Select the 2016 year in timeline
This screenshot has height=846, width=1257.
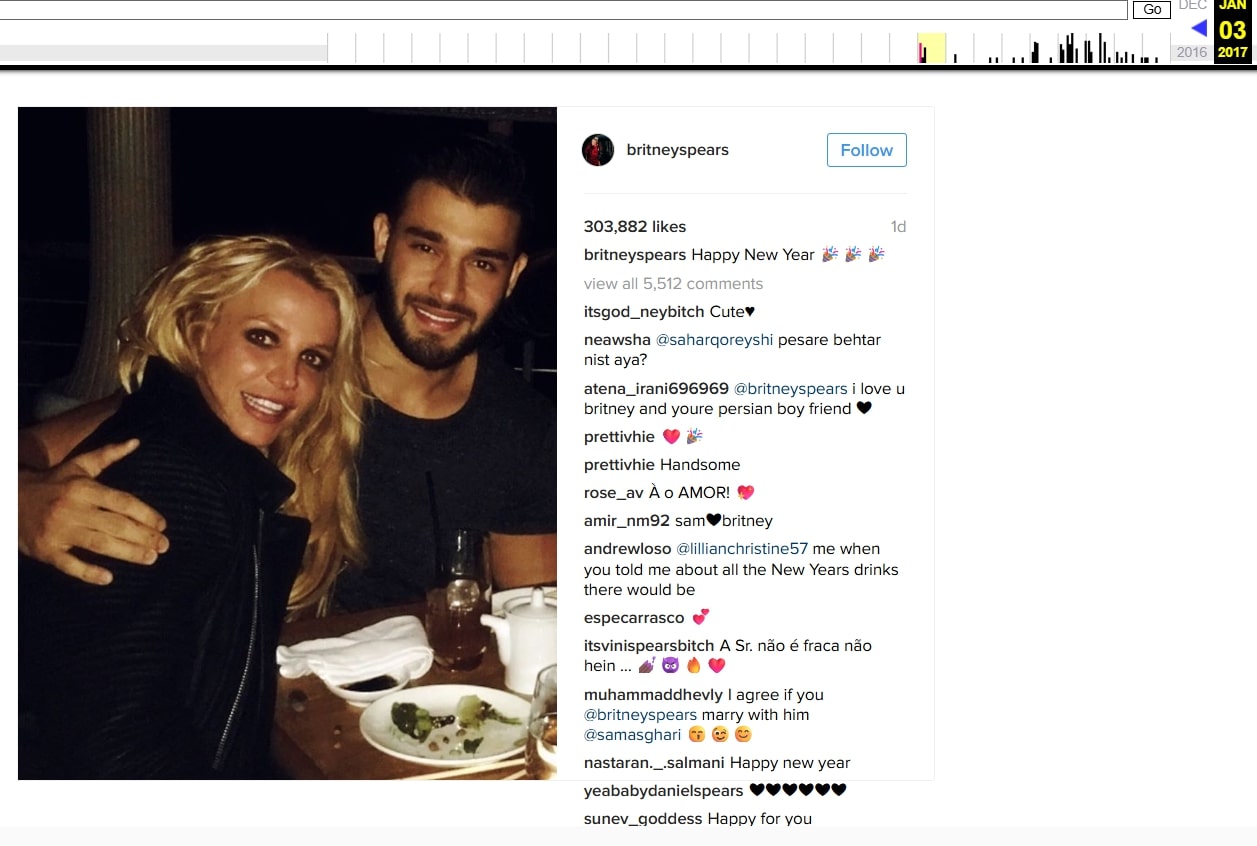[1192, 52]
